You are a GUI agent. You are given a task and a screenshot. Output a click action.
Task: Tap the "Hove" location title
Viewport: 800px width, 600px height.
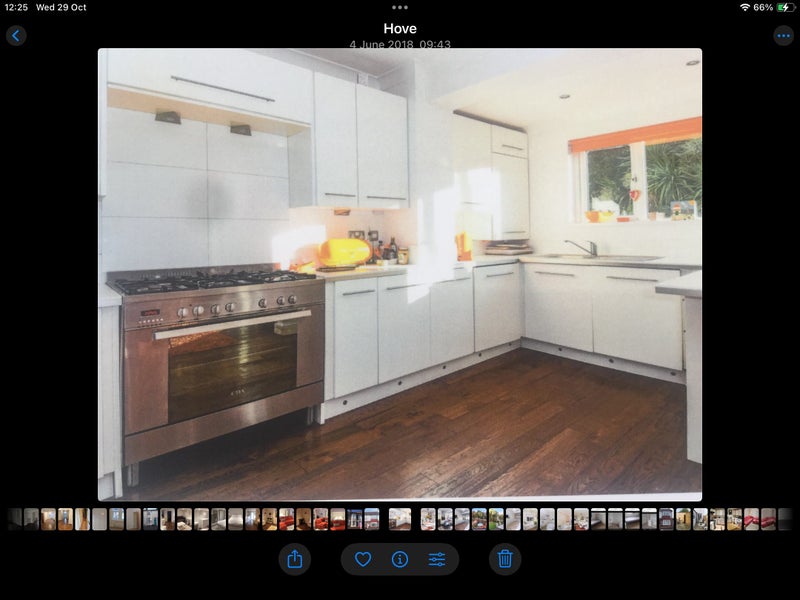pos(400,29)
